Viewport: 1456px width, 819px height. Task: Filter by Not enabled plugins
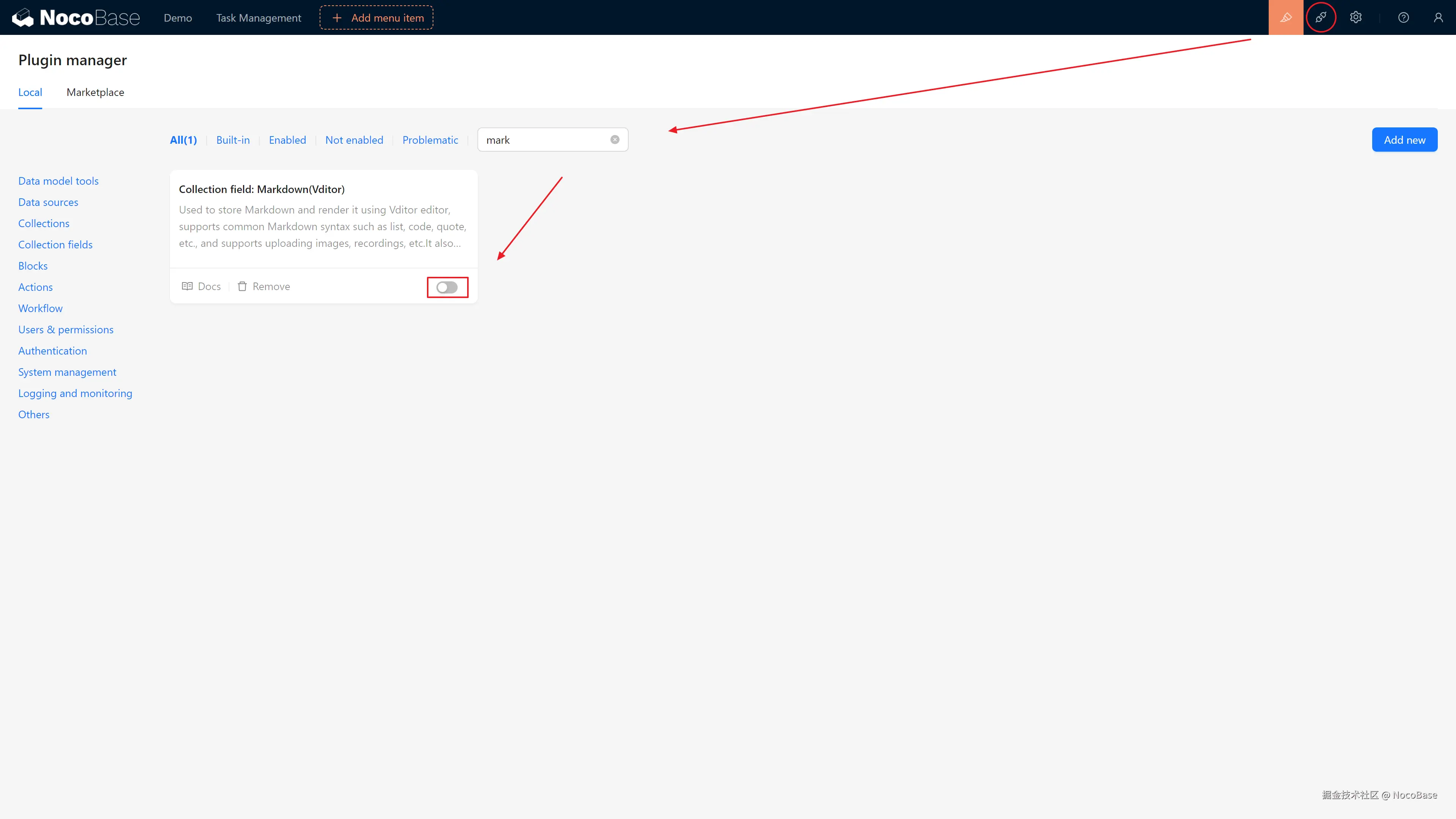tap(354, 140)
